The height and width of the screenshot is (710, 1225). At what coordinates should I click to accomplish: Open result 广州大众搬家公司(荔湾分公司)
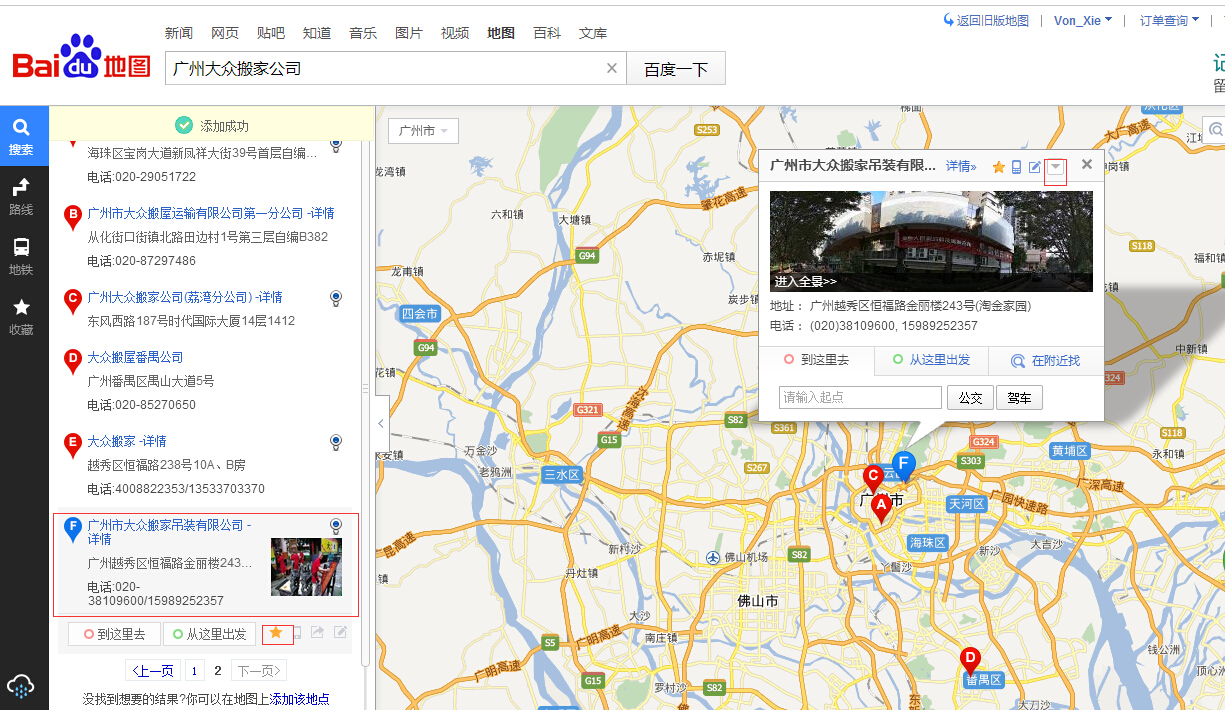171,297
